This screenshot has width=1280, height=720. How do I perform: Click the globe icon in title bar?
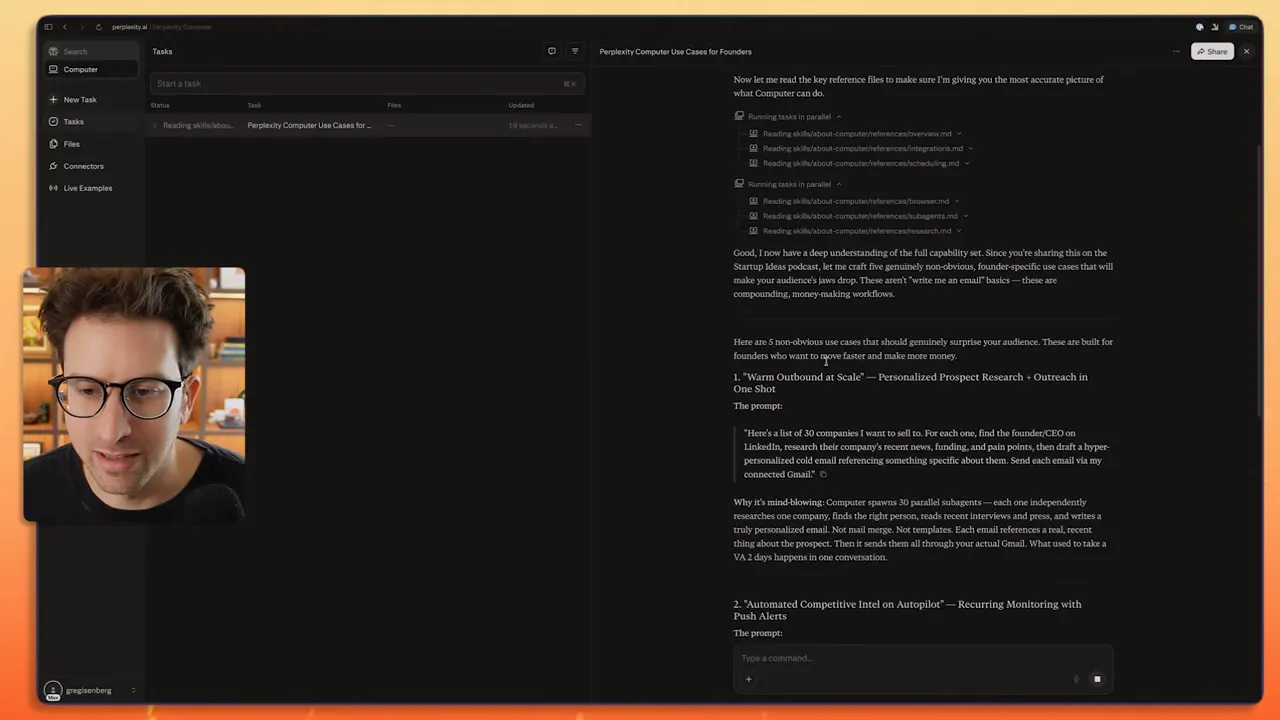[1200, 27]
